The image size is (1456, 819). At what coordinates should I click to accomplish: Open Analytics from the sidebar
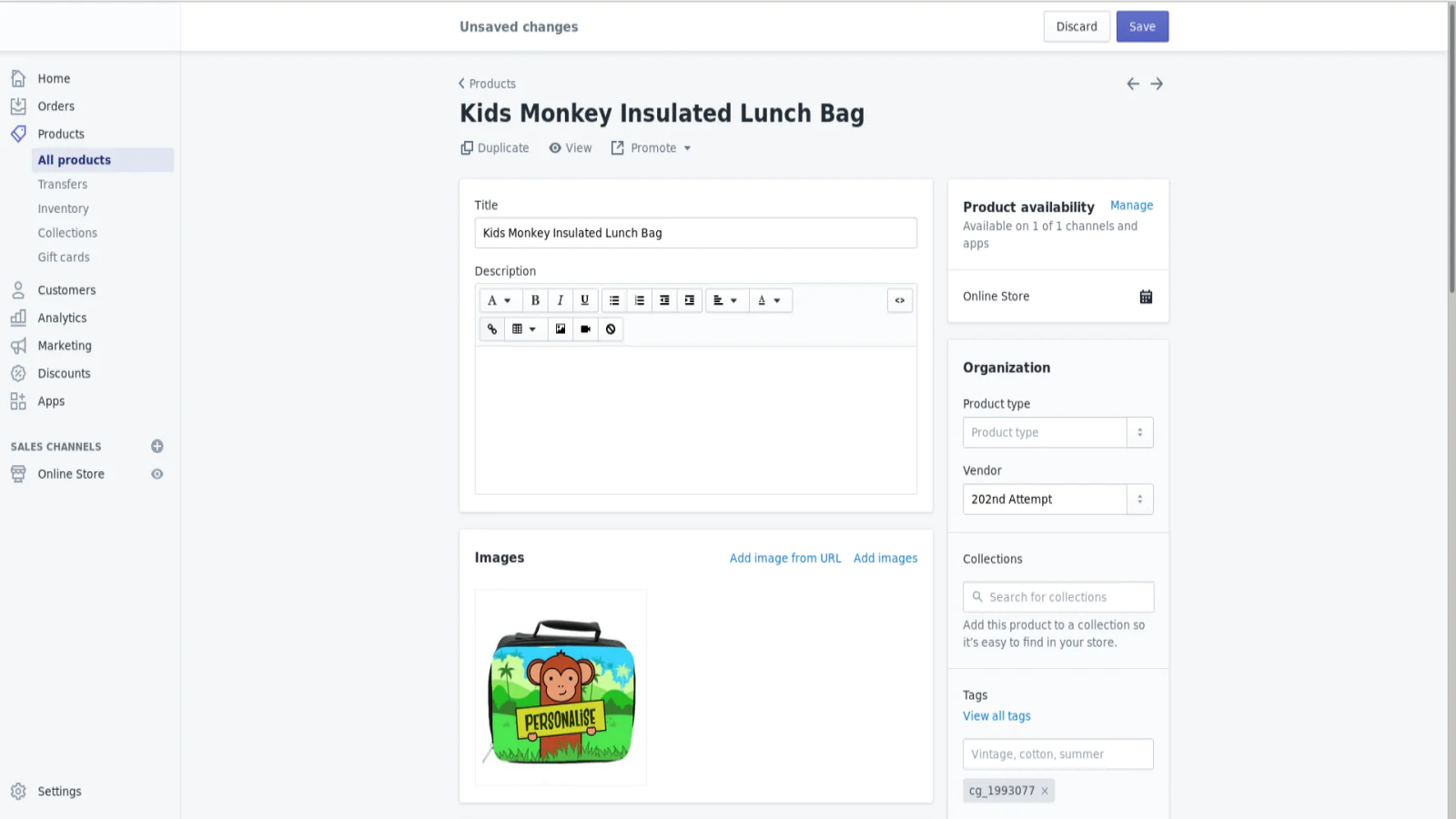(x=62, y=318)
